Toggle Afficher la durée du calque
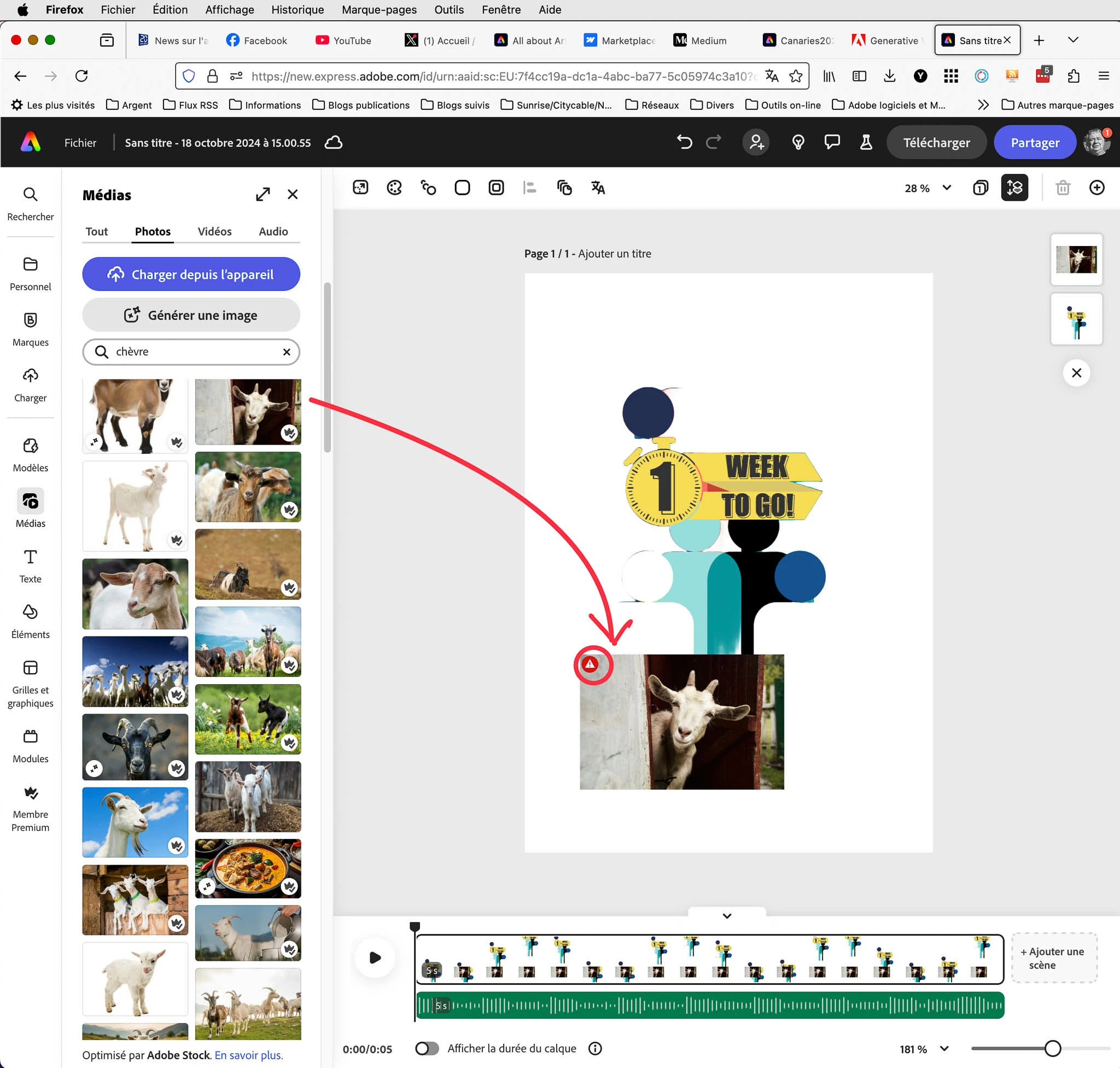The width and height of the screenshot is (1120, 1068). [x=427, y=1049]
